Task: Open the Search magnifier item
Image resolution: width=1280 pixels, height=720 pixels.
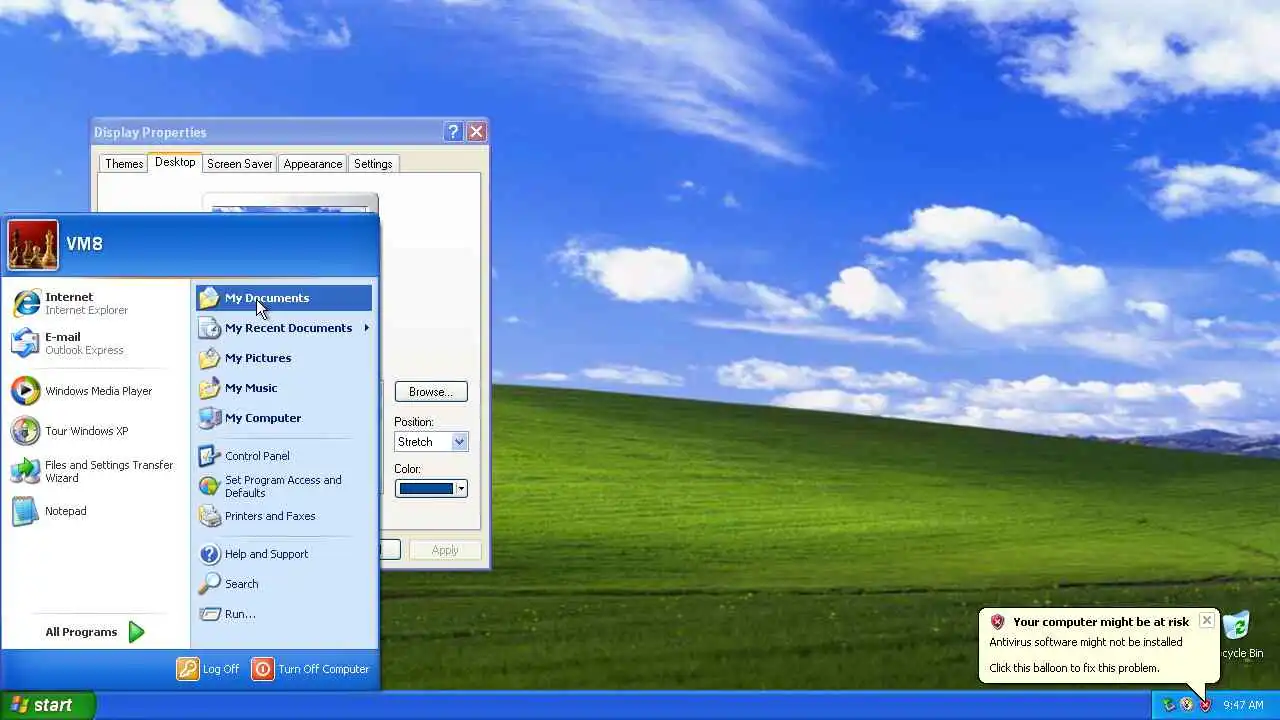Action: 284,584
